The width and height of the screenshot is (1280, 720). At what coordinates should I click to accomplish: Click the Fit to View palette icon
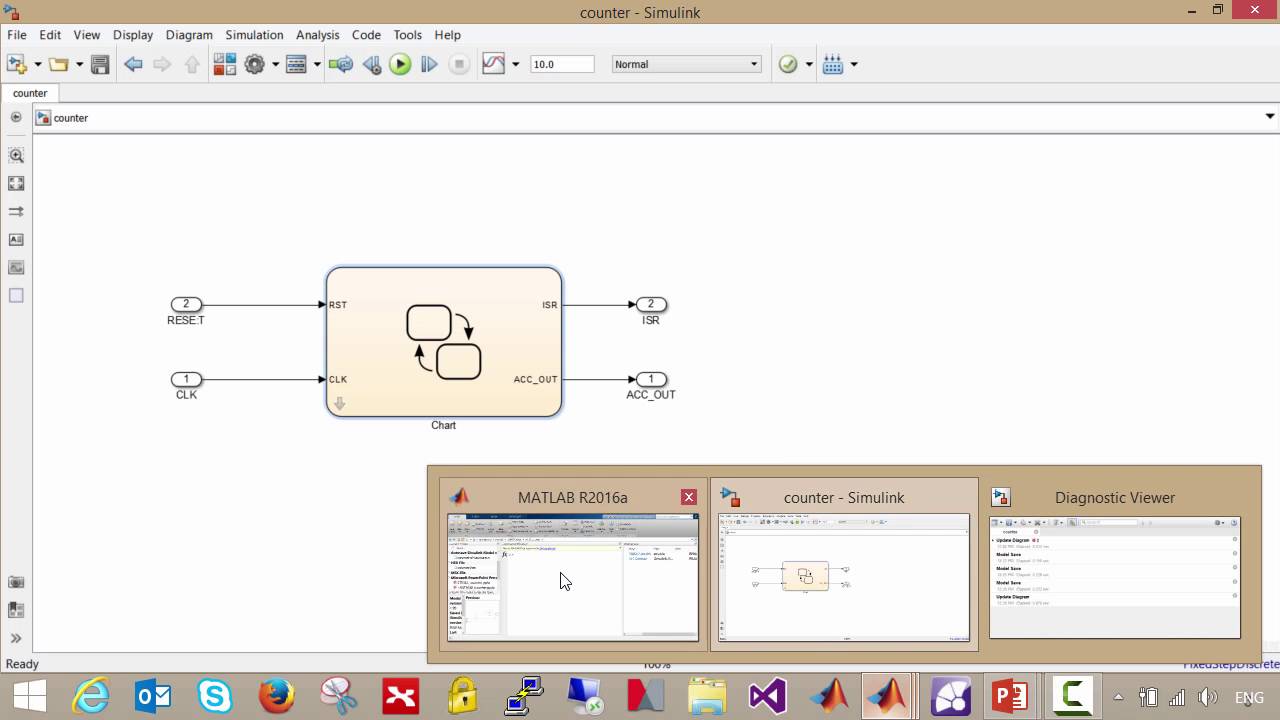pos(16,183)
